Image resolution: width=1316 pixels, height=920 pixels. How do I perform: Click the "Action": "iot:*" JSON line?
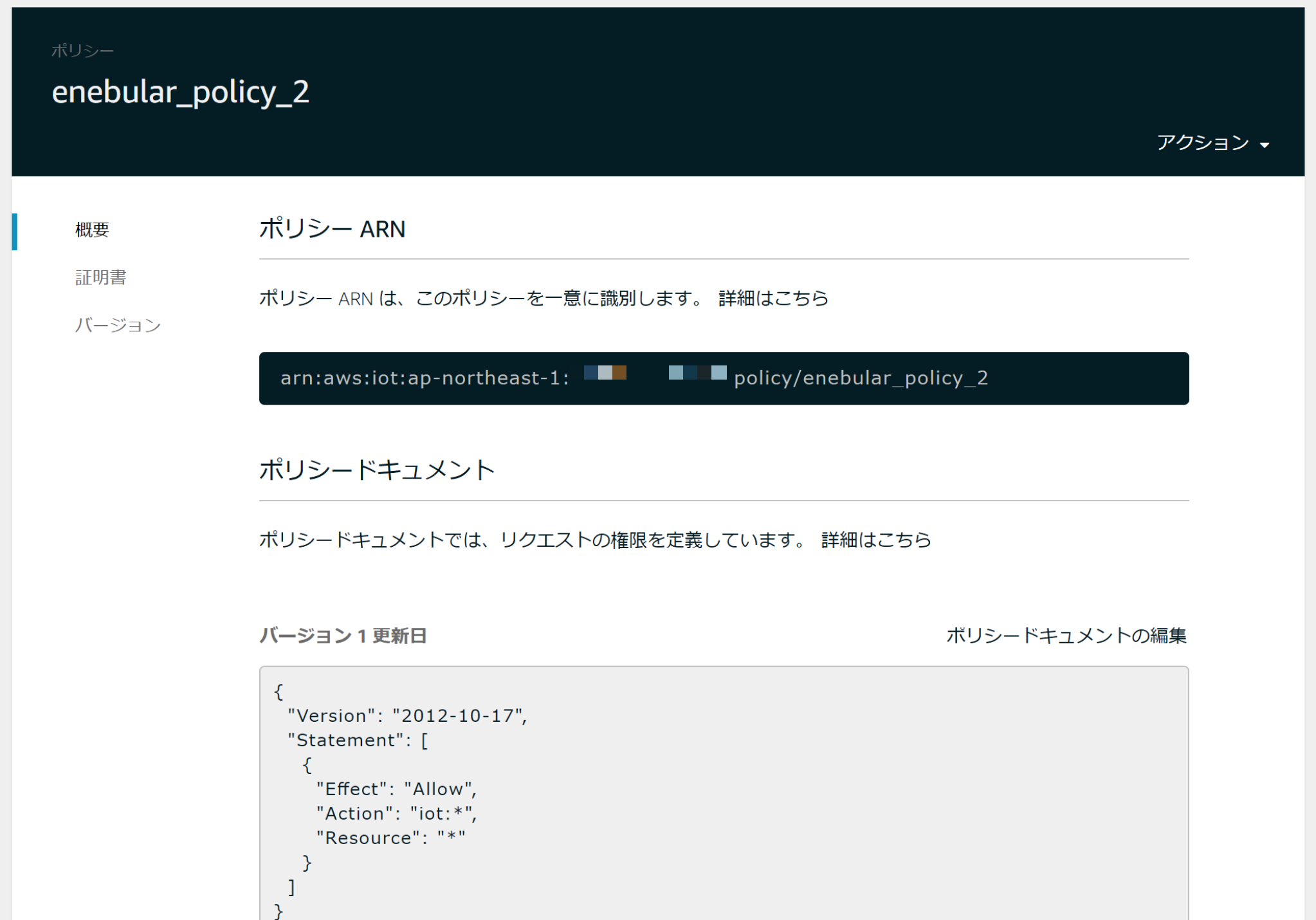click(396, 813)
